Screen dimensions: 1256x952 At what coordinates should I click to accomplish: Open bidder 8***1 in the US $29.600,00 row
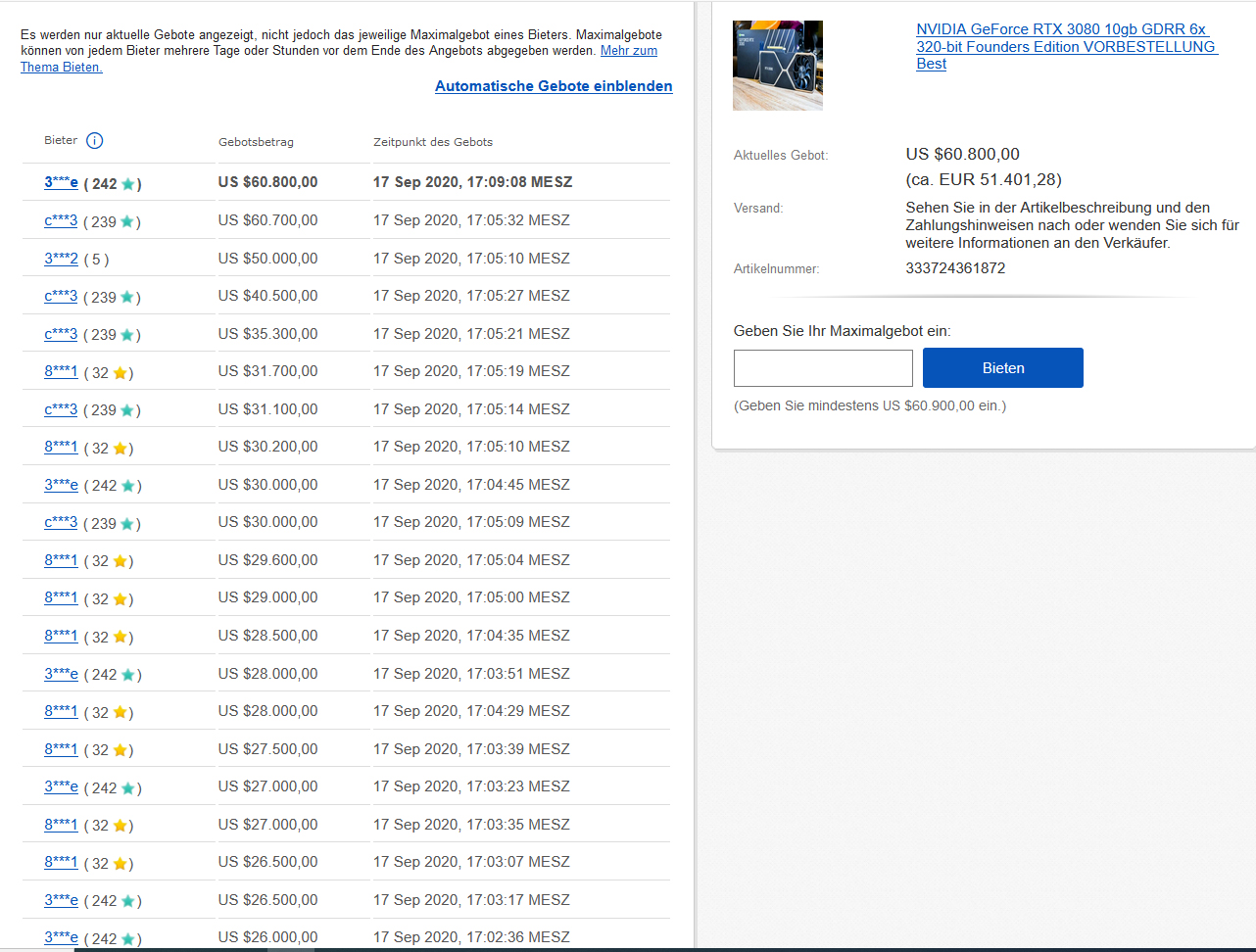click(x=61, y=560)
